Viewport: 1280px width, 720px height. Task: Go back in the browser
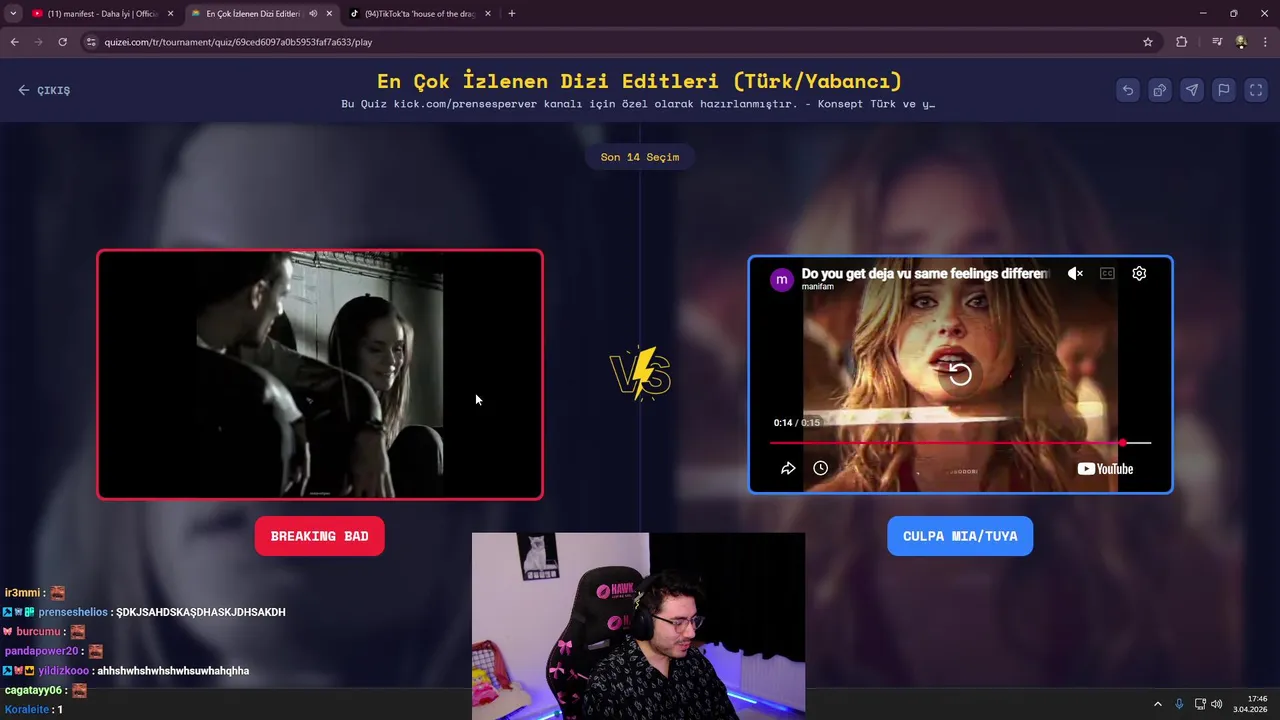[14, 42]
